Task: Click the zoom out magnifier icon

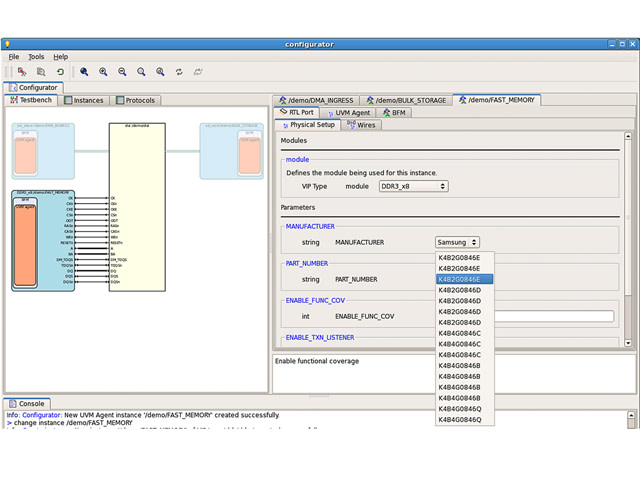Action: coord(122,72)
